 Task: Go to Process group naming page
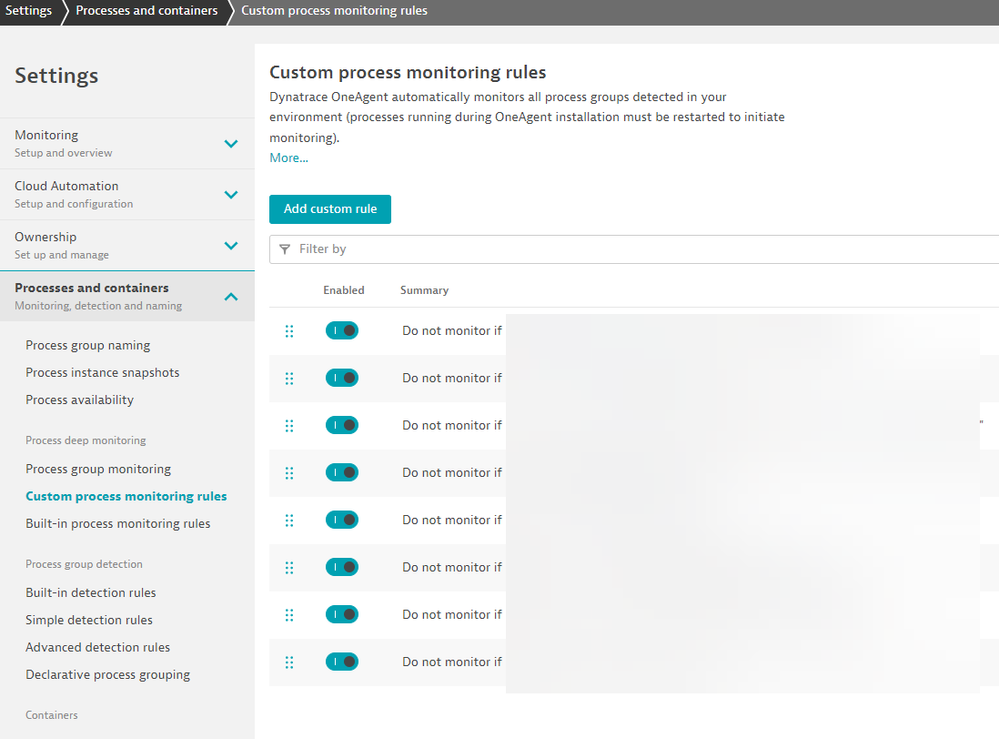[x=88, y=346]
